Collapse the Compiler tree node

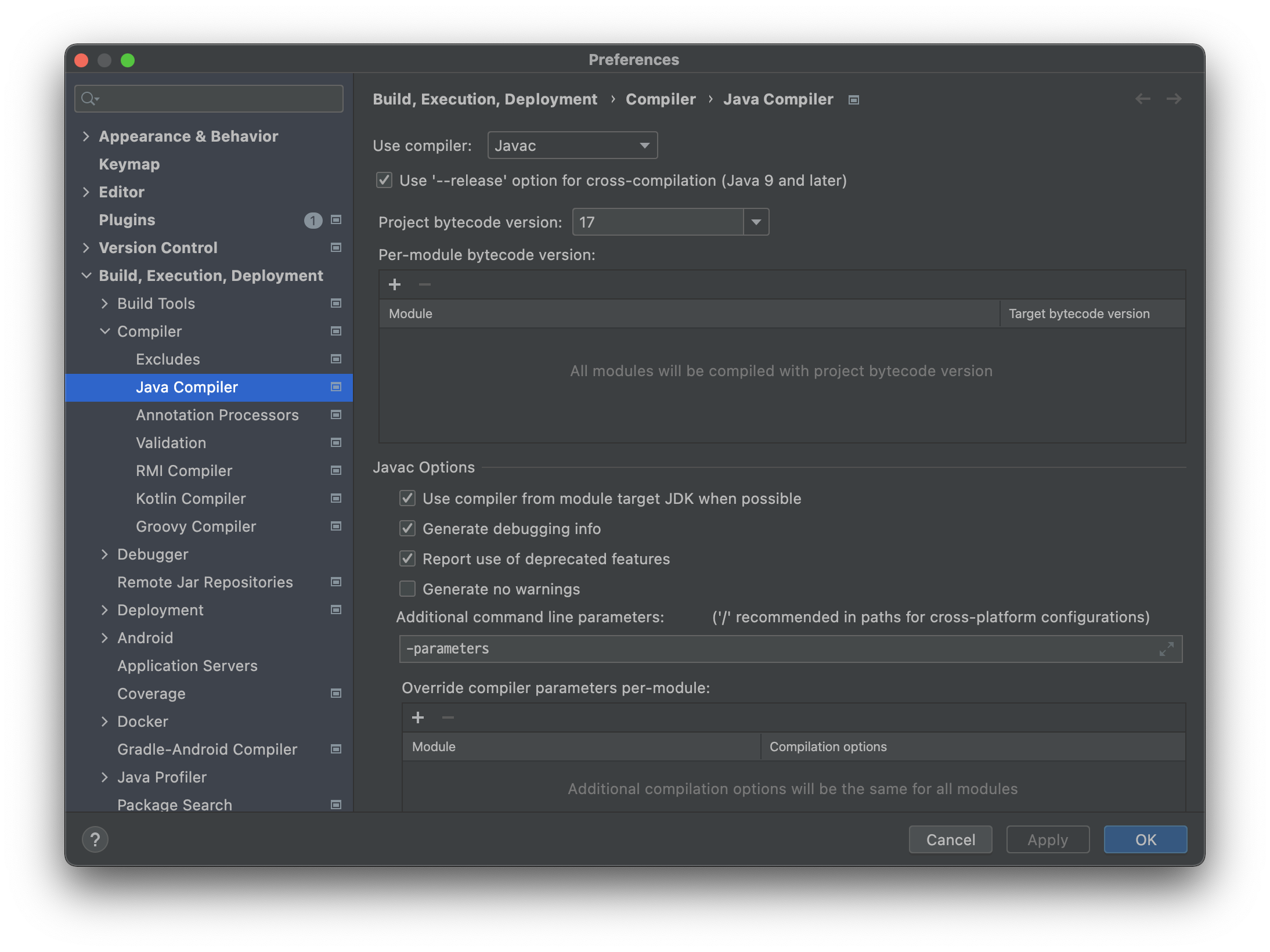coord(104,331)
